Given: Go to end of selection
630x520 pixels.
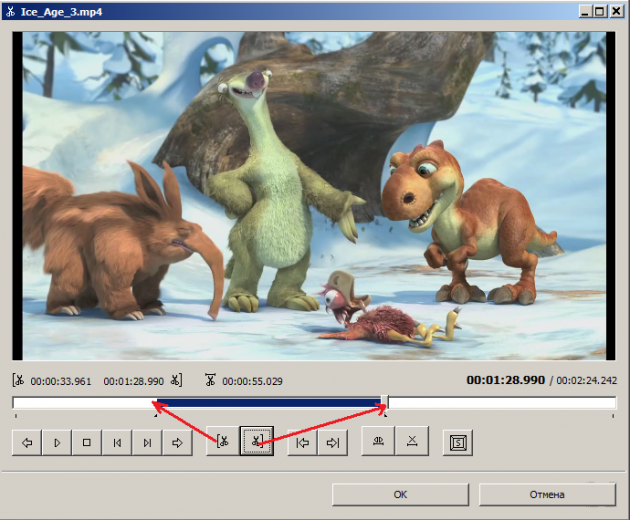Looking at the screenshot, I should [333, 442].
